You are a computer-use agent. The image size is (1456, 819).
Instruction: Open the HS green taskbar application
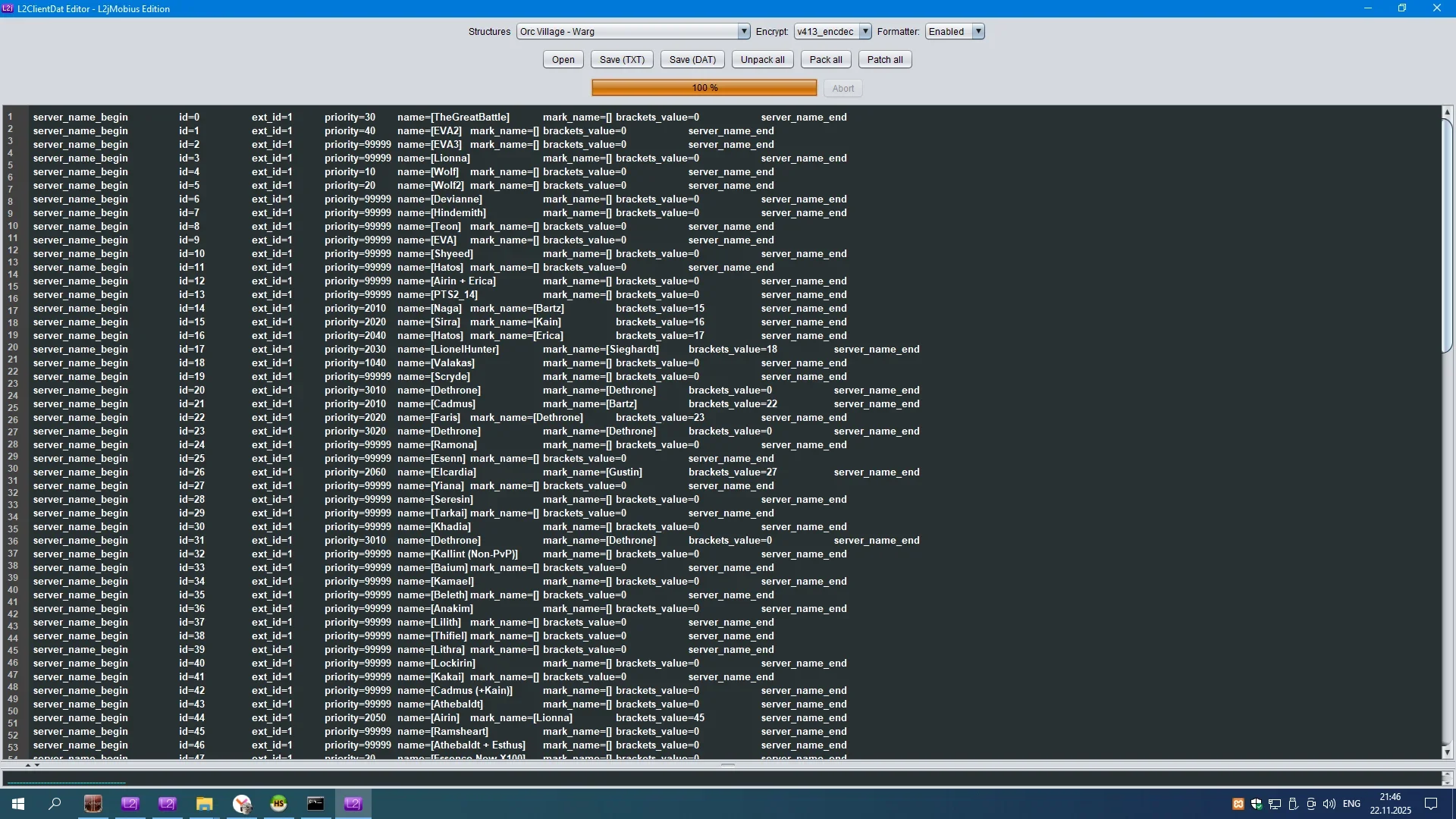[278, 804]
